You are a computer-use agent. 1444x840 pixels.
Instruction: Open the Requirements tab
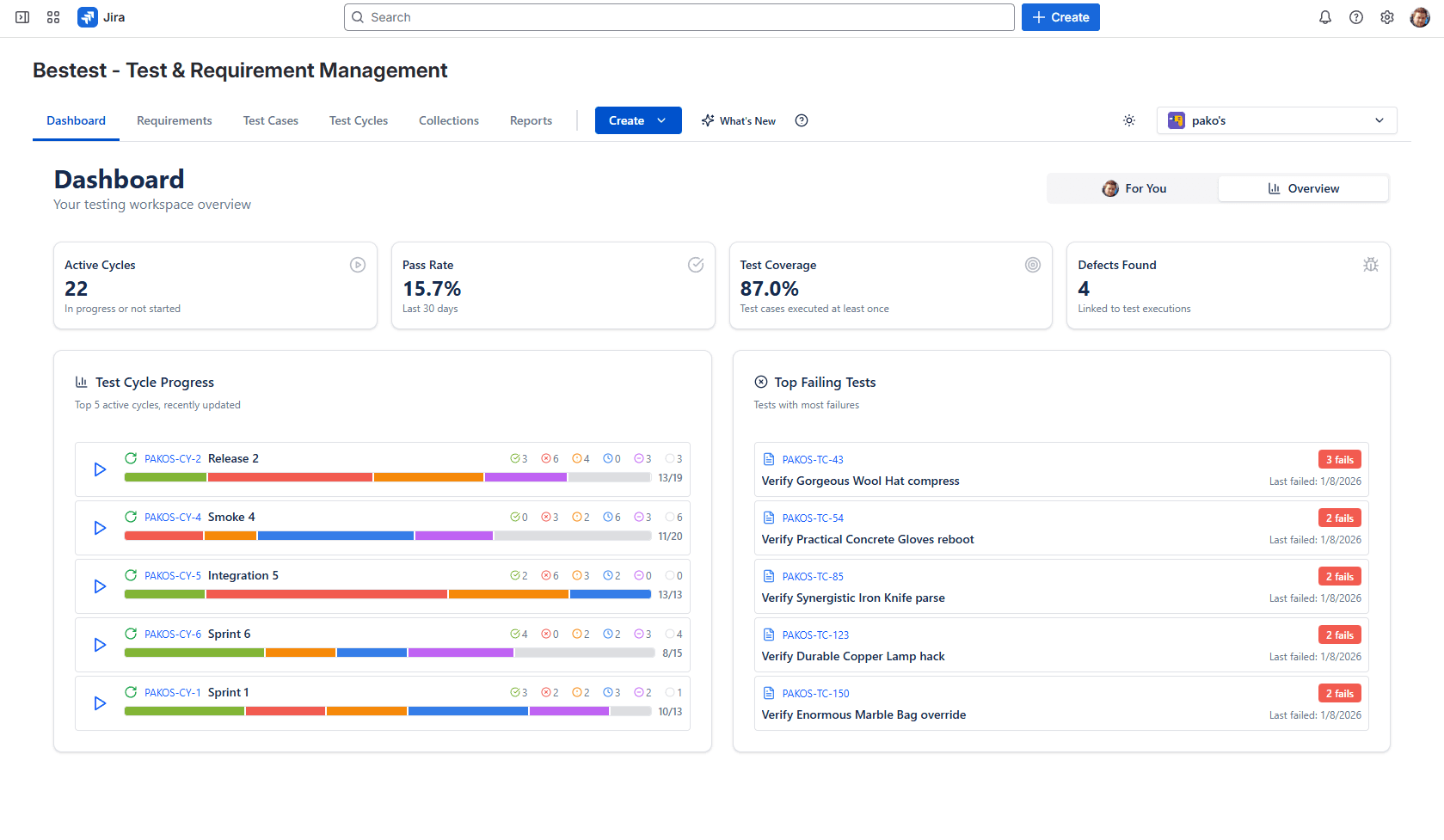[x=175, y=120]
